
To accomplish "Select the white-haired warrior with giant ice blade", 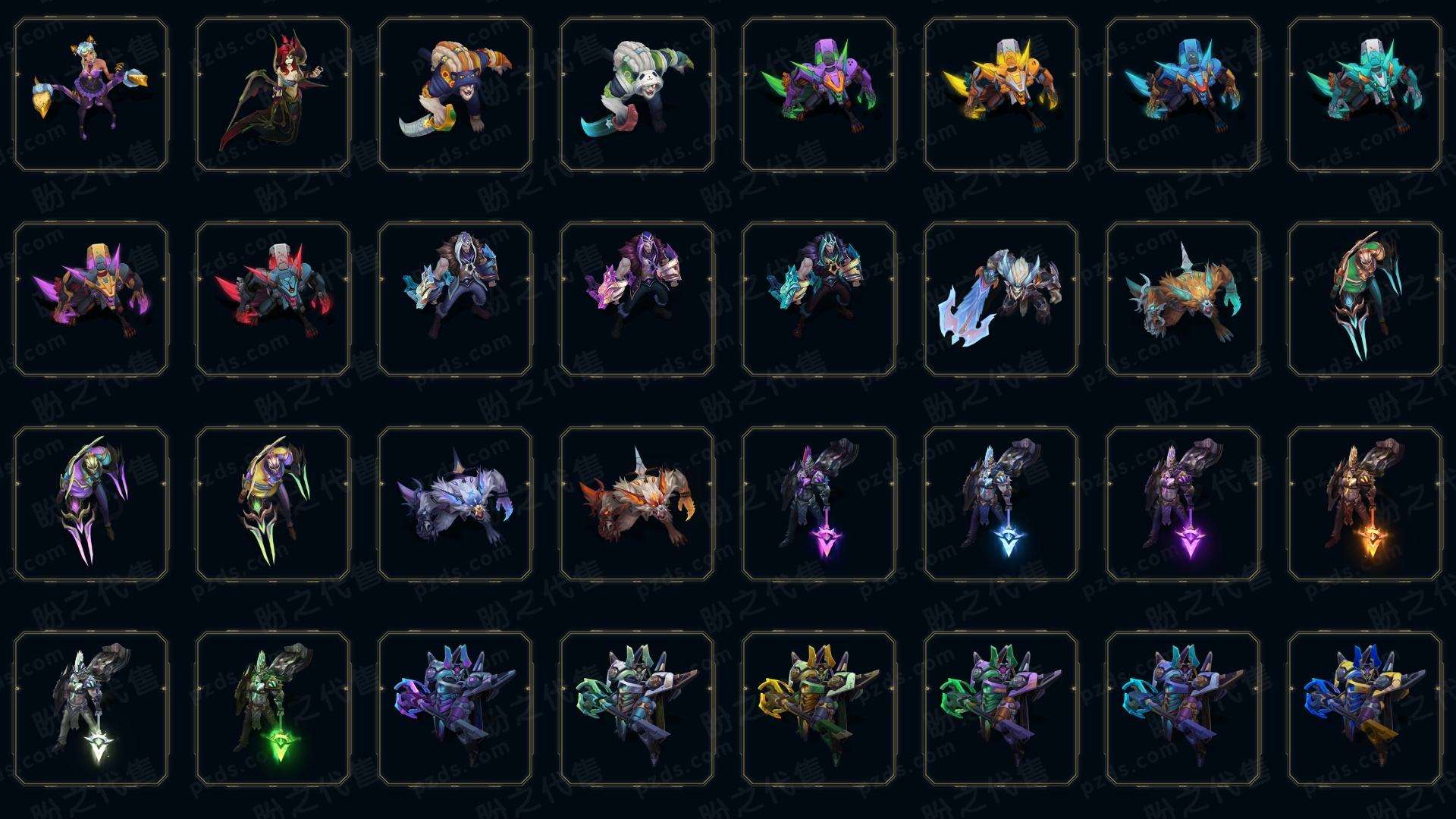I will 1001,300.
